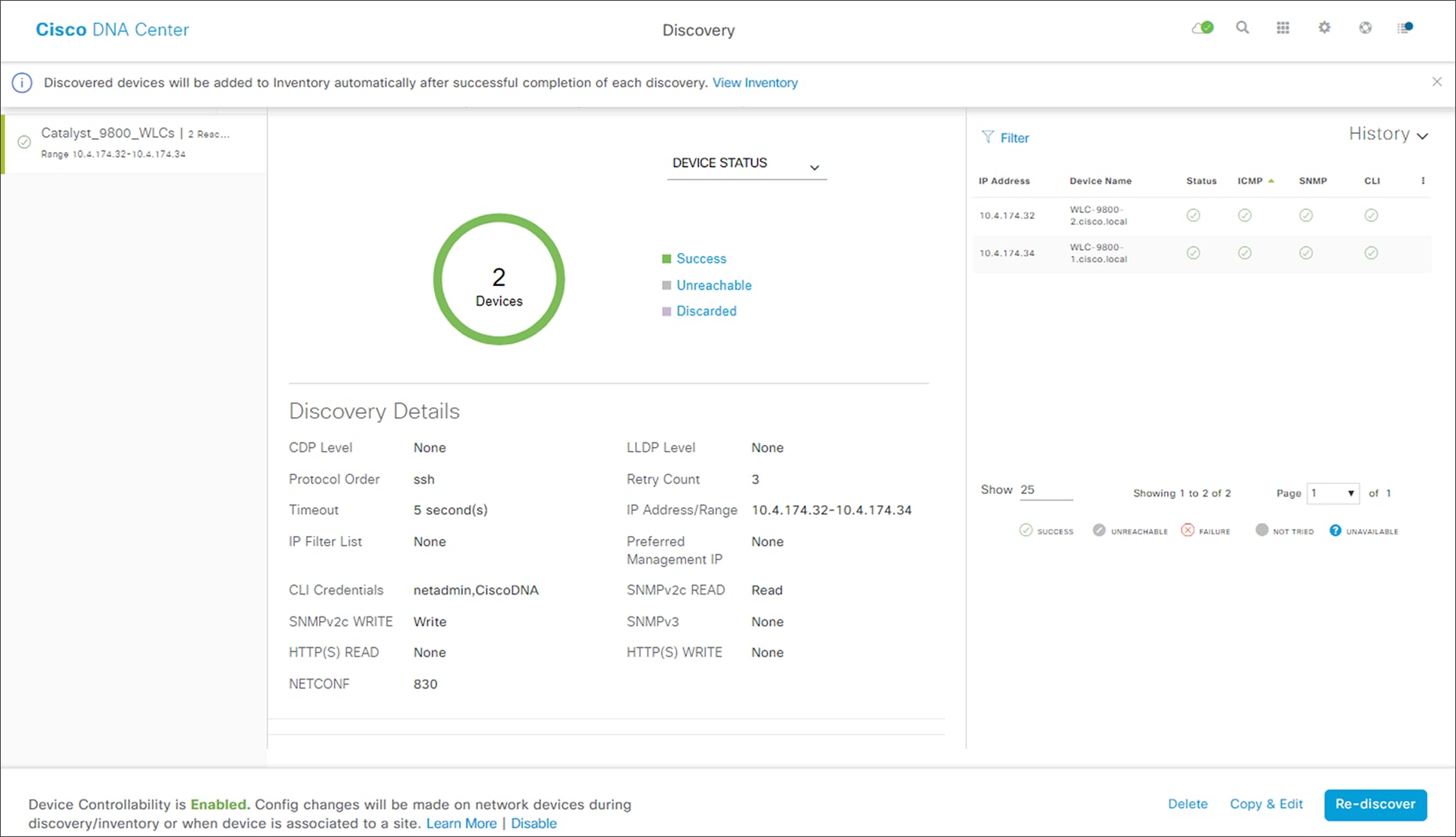
Task: Open the search magnifier icon
Action: (x=1242, y=28)
